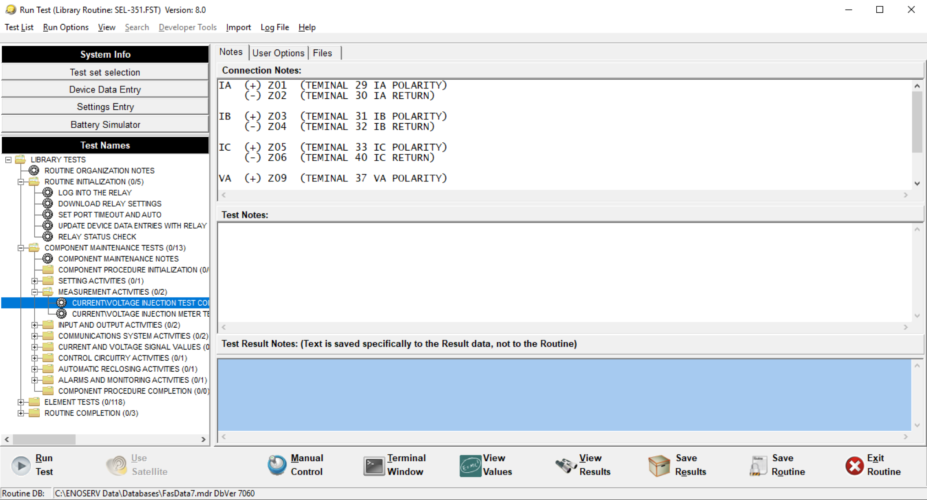Click the Run Test play icon
The width and height of the screenshot is (927, 500).
pos(20,465)
